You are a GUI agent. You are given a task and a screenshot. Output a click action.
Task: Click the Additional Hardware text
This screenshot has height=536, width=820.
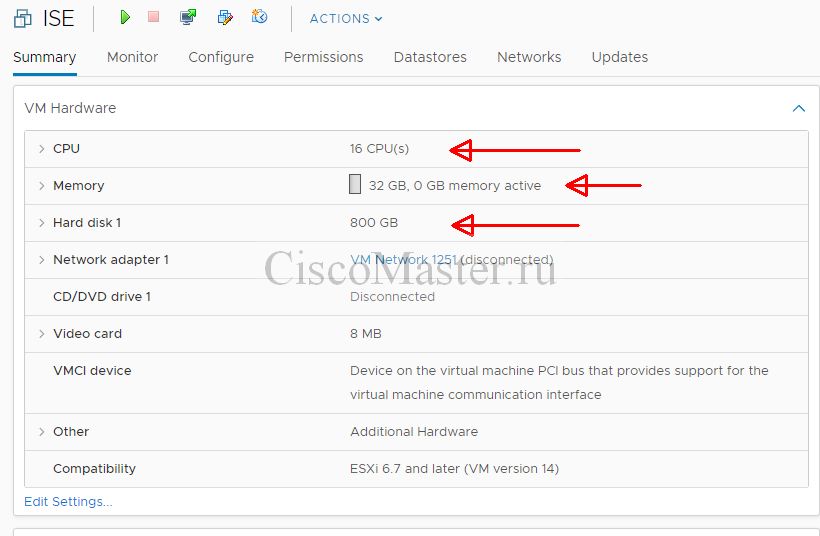(x=414, y=431)
